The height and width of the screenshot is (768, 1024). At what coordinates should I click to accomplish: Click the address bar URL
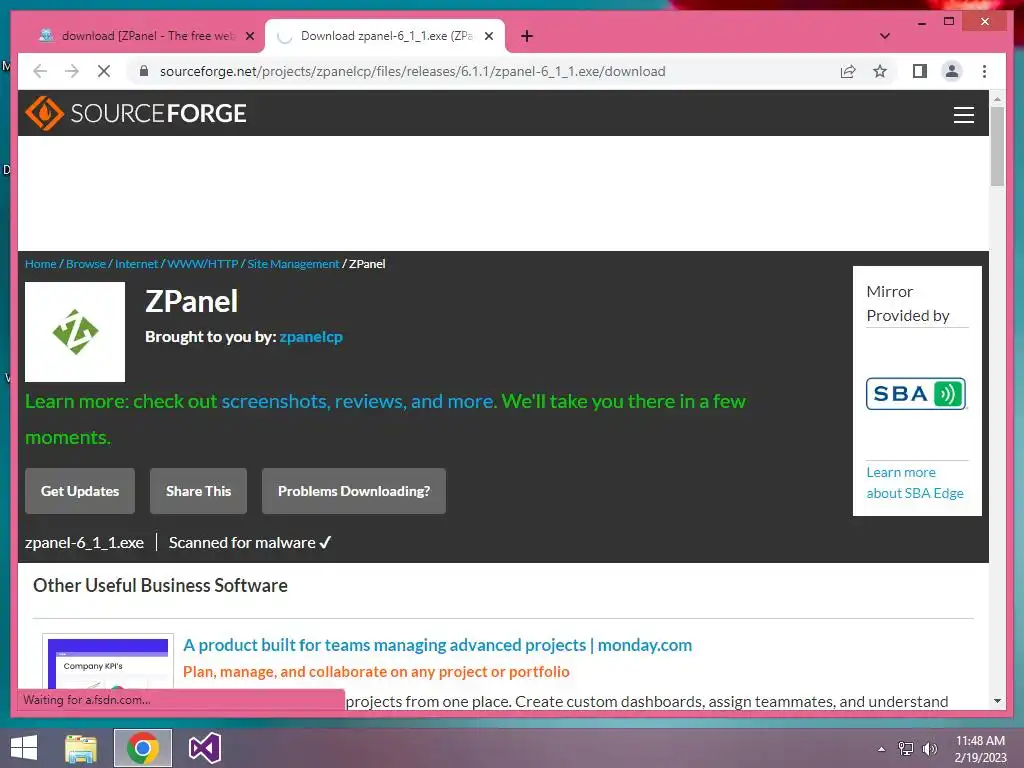coord(413,71)
